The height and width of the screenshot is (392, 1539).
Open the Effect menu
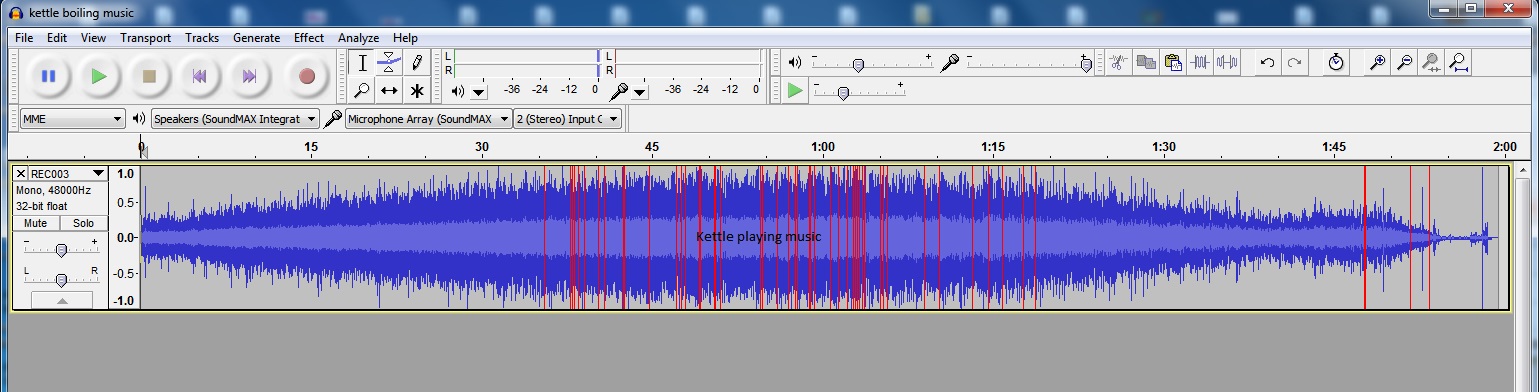(309, 37)
